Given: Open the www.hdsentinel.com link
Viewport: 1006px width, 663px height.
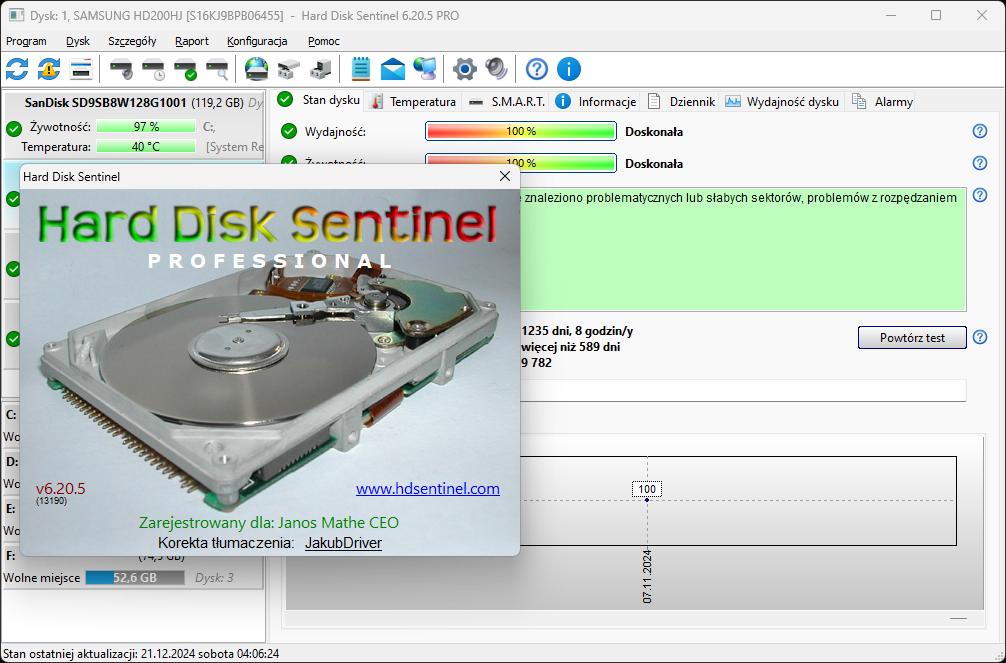Looking at the screenshot, I should 428,488.
